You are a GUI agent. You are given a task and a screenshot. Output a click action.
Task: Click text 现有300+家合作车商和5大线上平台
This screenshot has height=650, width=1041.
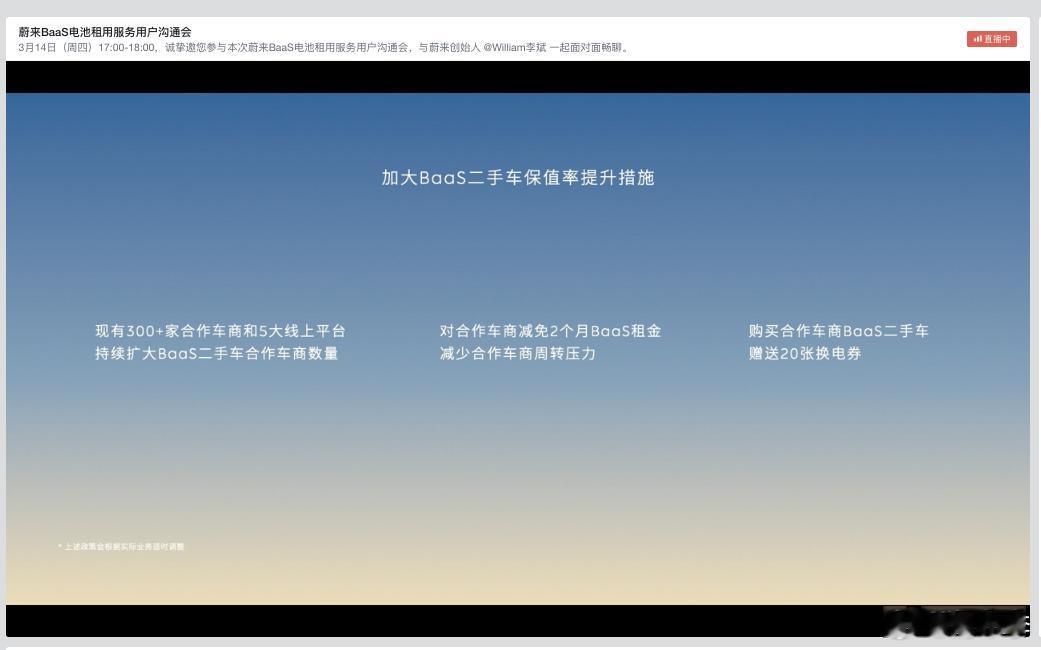point(220,331)
